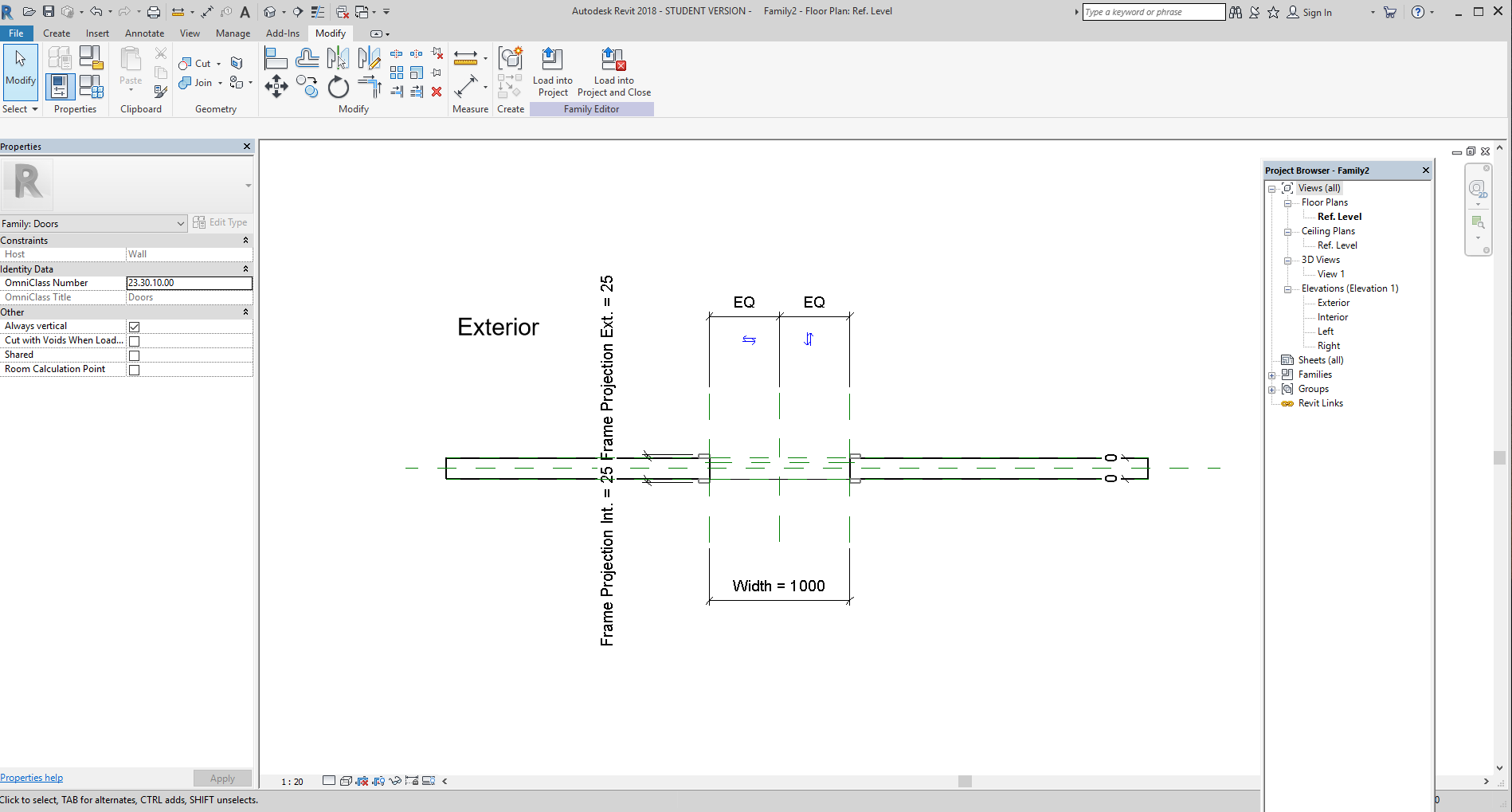Select the Align tool icon
1512x812 pixels.
click(276, 58)
